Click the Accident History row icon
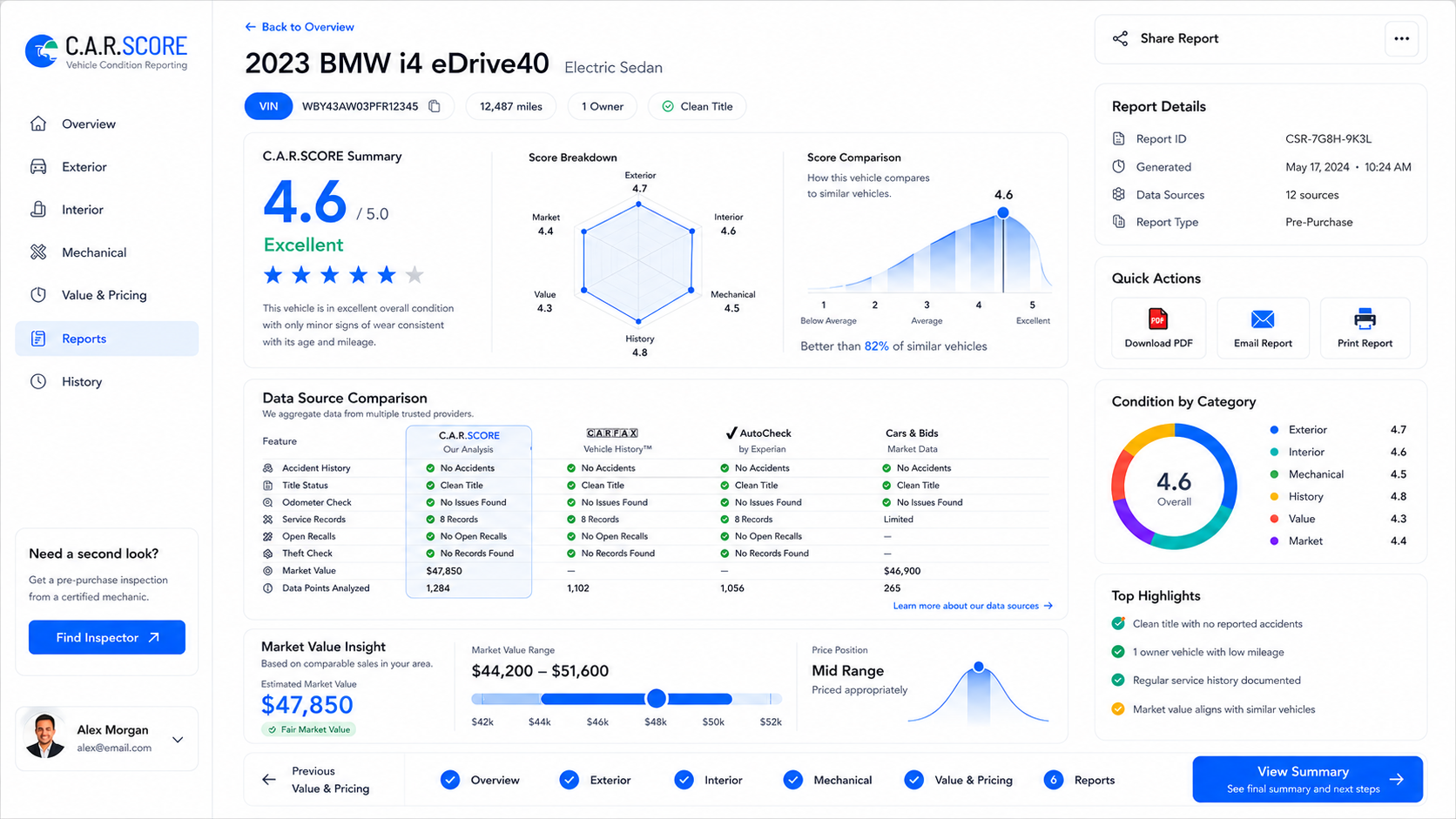 [268, 468]
